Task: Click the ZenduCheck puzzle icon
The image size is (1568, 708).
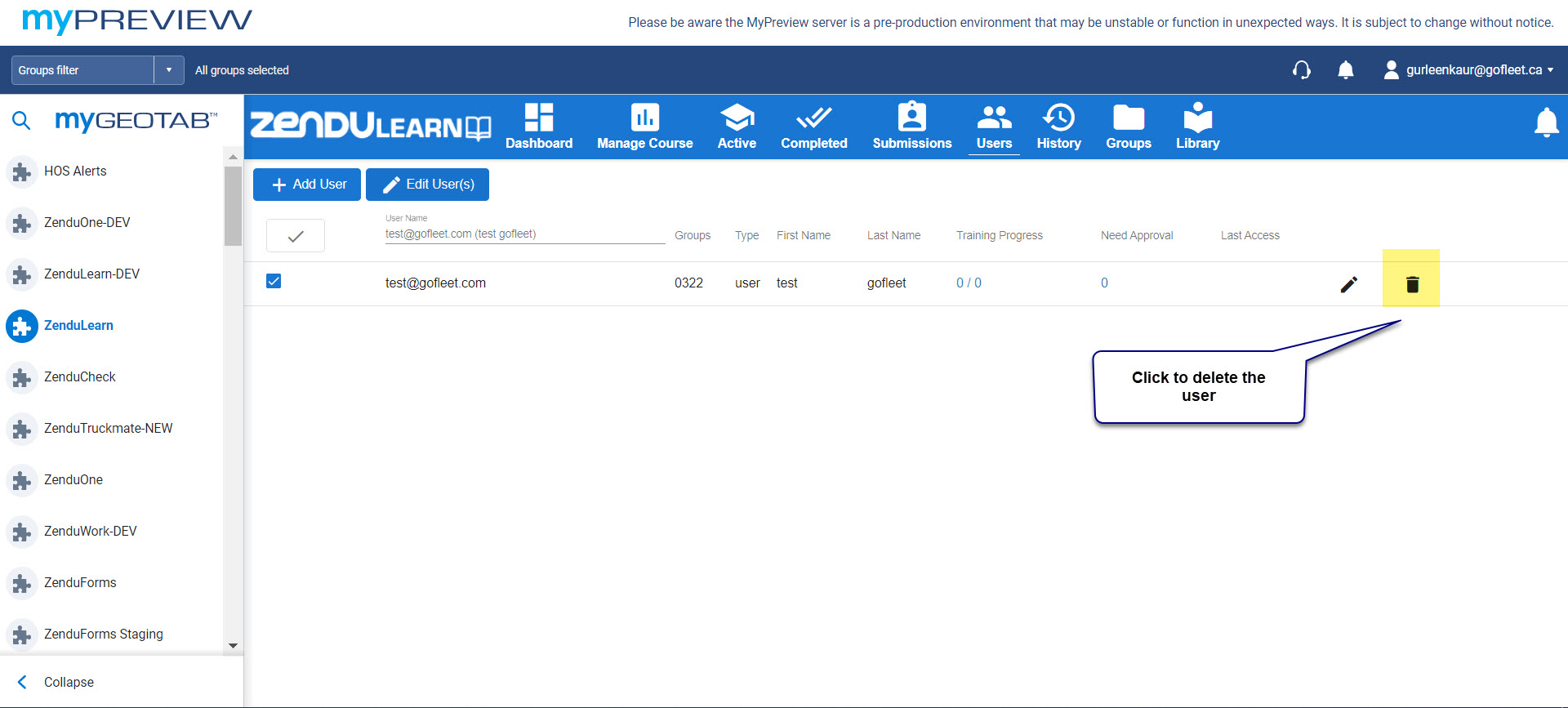Action: point(22,377)
